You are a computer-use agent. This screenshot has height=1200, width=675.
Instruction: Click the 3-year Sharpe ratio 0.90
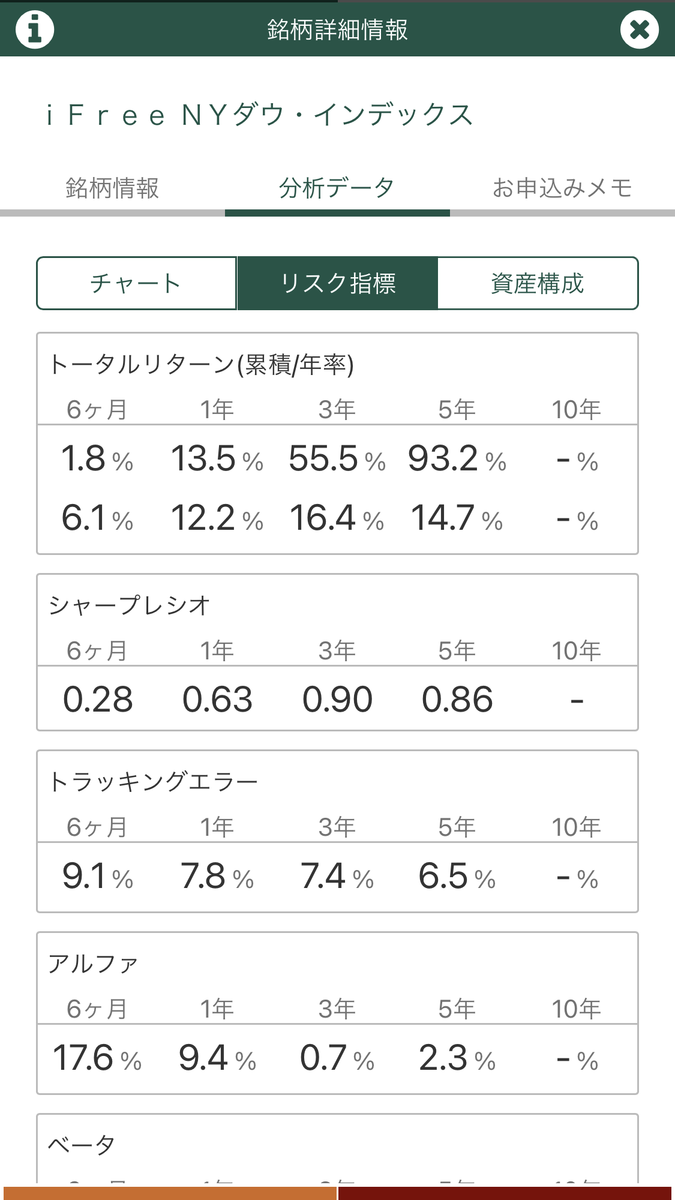337,700
